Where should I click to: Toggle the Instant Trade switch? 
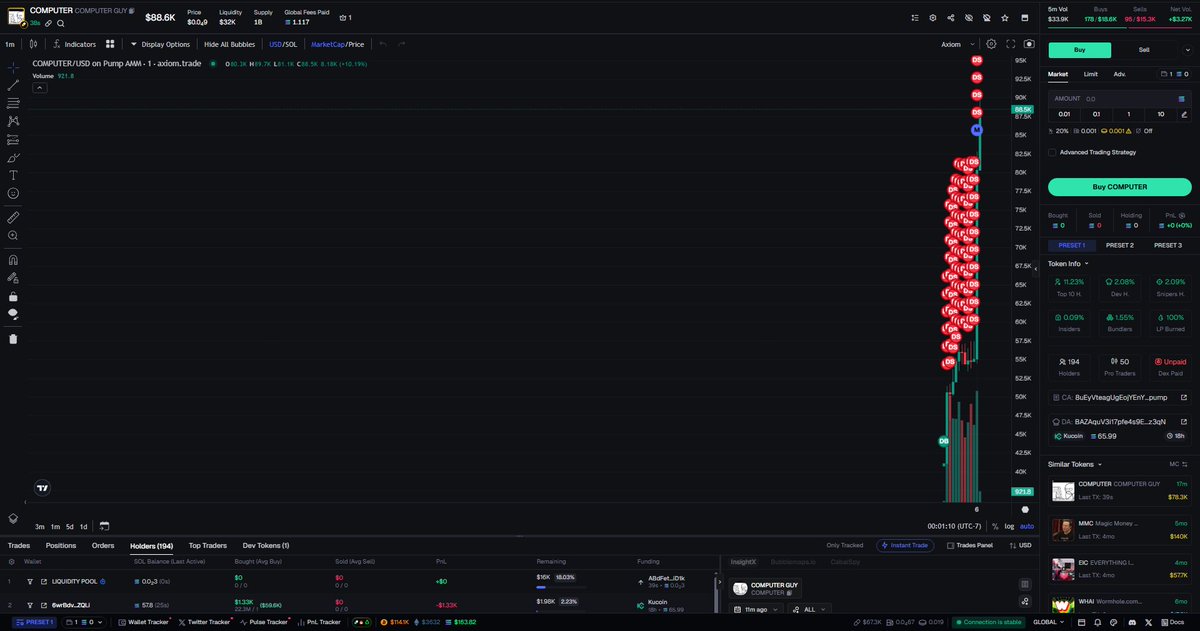pos(905,545)
